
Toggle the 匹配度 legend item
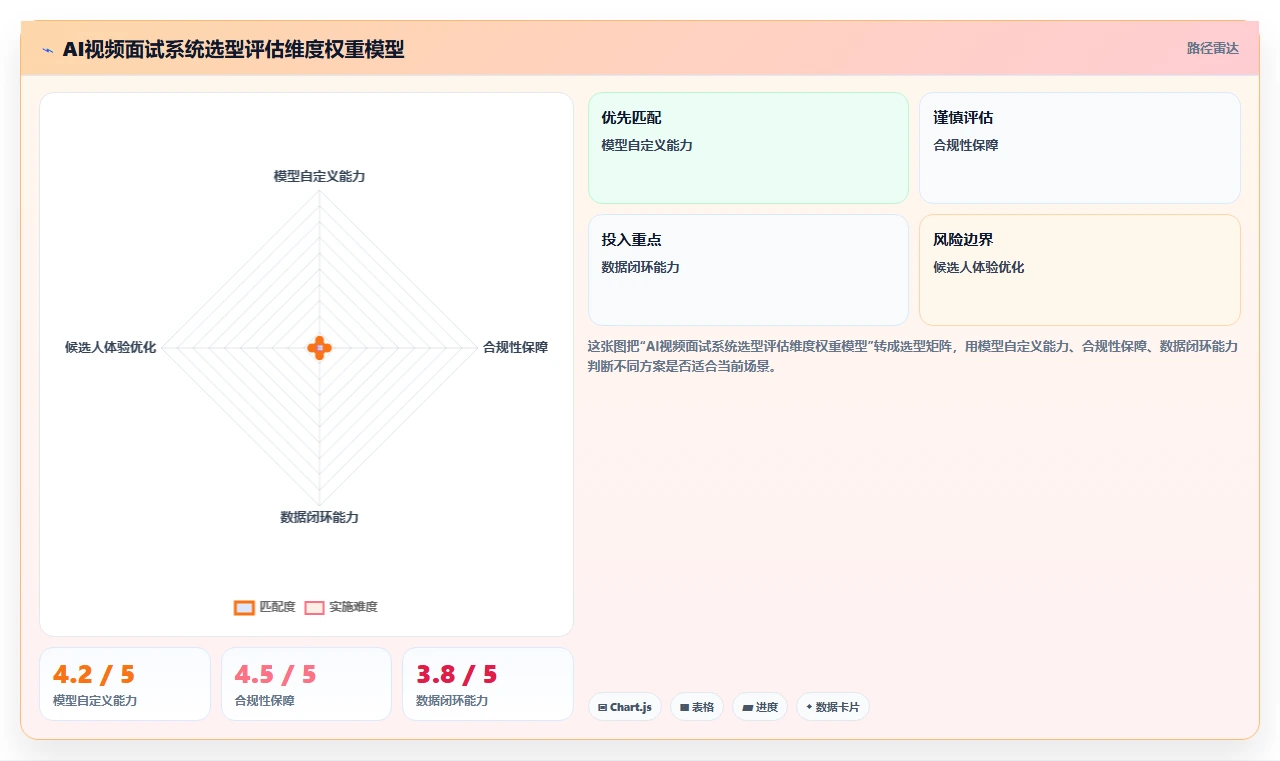point(265,607)
